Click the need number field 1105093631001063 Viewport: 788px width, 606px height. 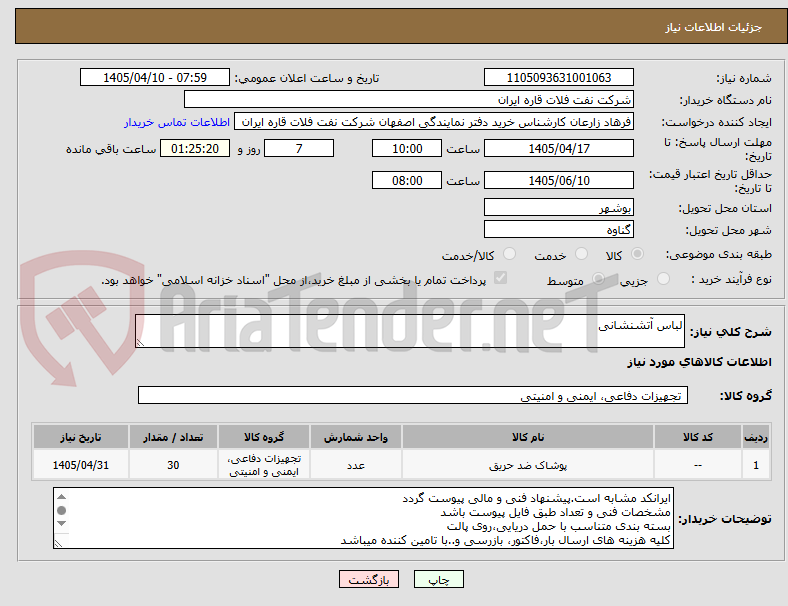[558, 77]
